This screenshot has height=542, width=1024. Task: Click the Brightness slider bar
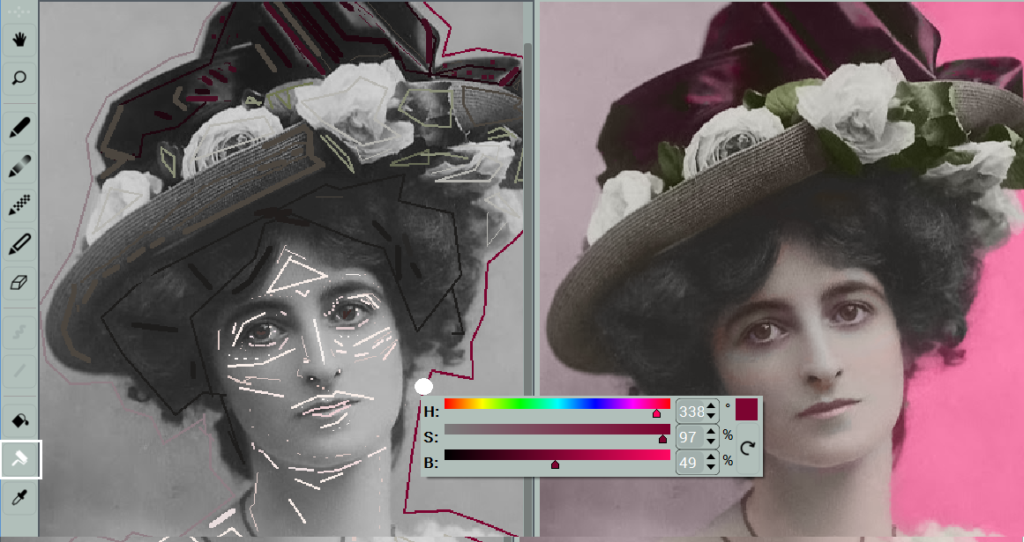(557, 454)
